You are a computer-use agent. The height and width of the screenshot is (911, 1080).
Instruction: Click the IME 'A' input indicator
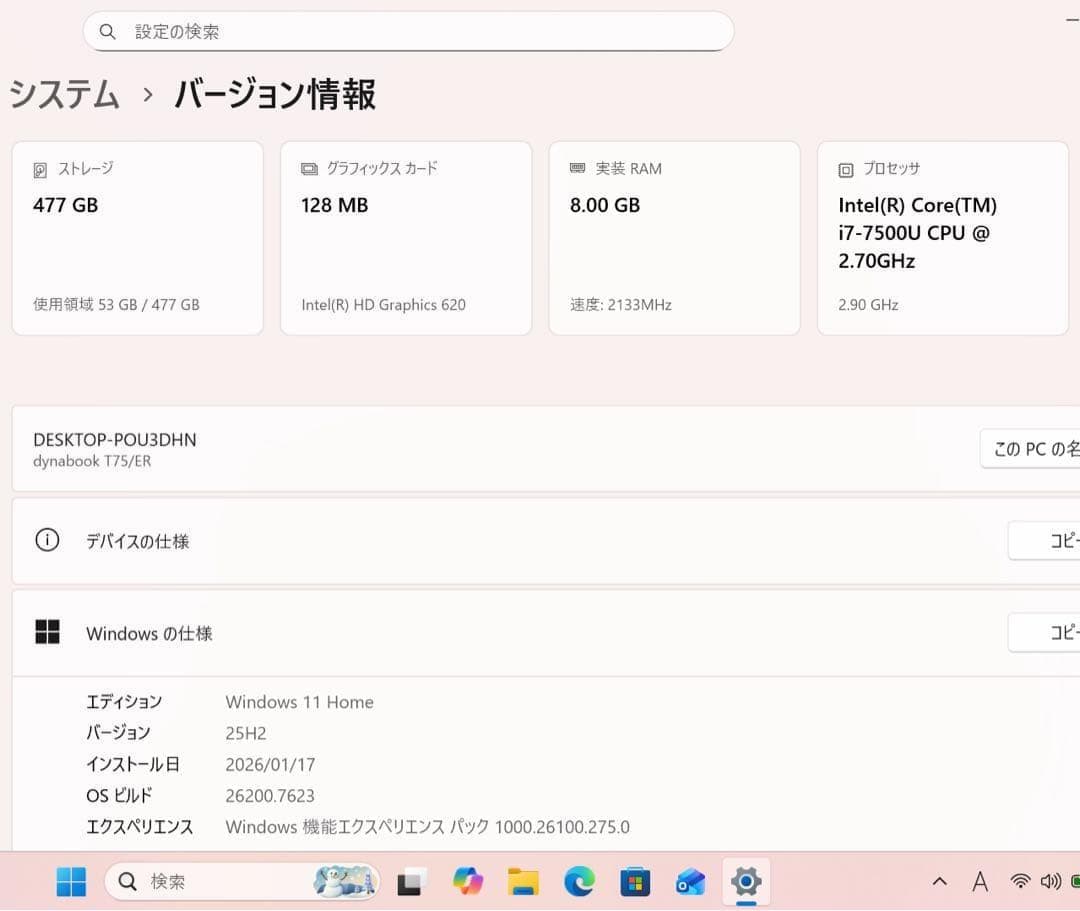[980, 882]
